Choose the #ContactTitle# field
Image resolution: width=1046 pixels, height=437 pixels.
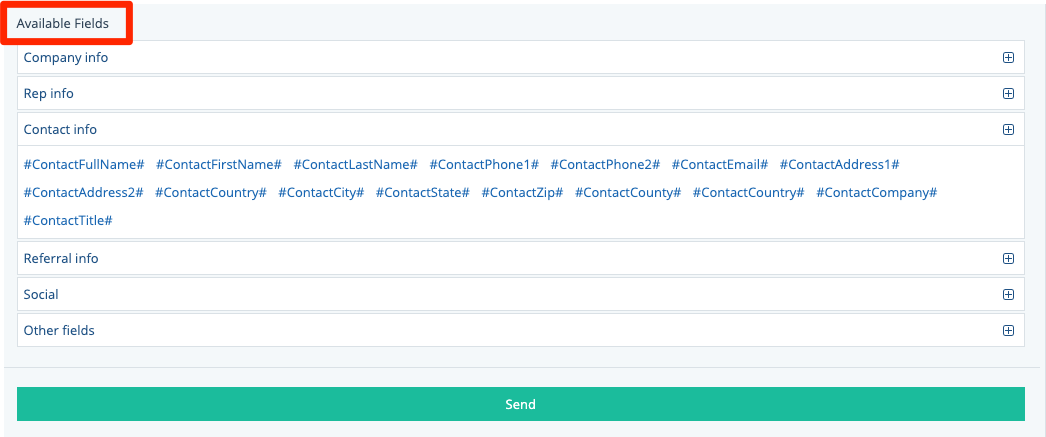(x=68, y=220)
